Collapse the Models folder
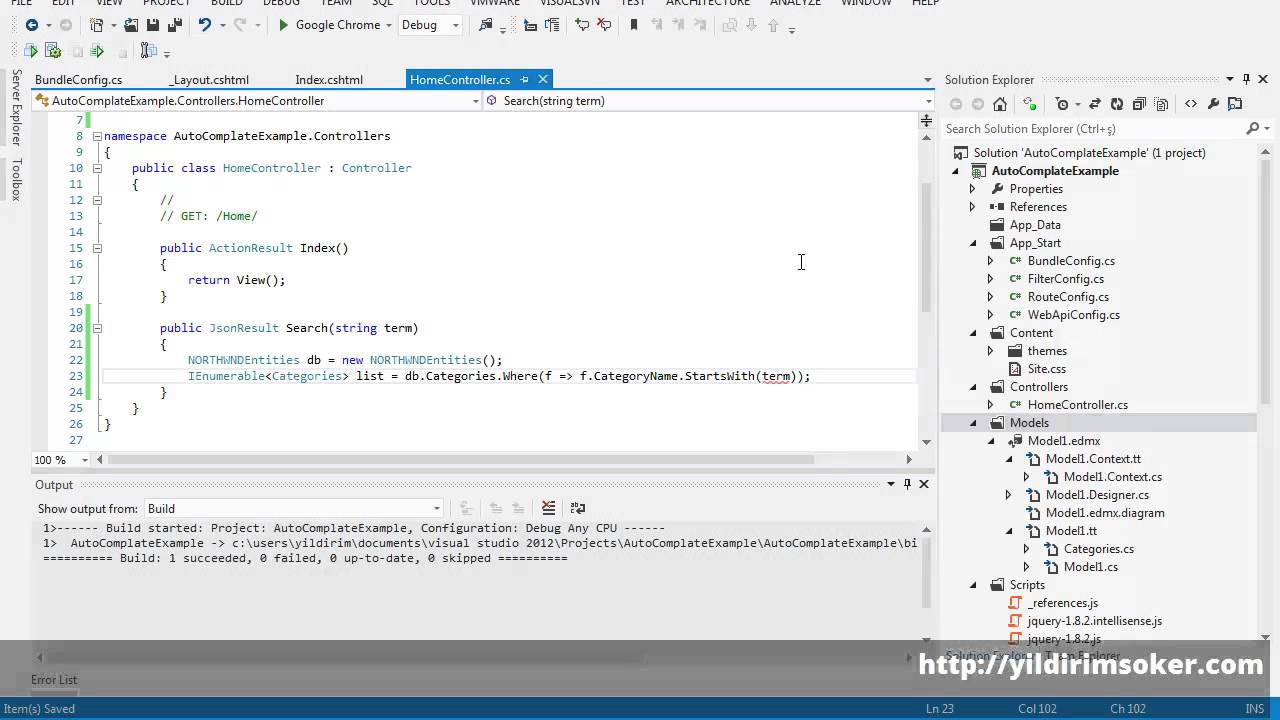This screenshot has height=720, width=1280. point(973,423)
